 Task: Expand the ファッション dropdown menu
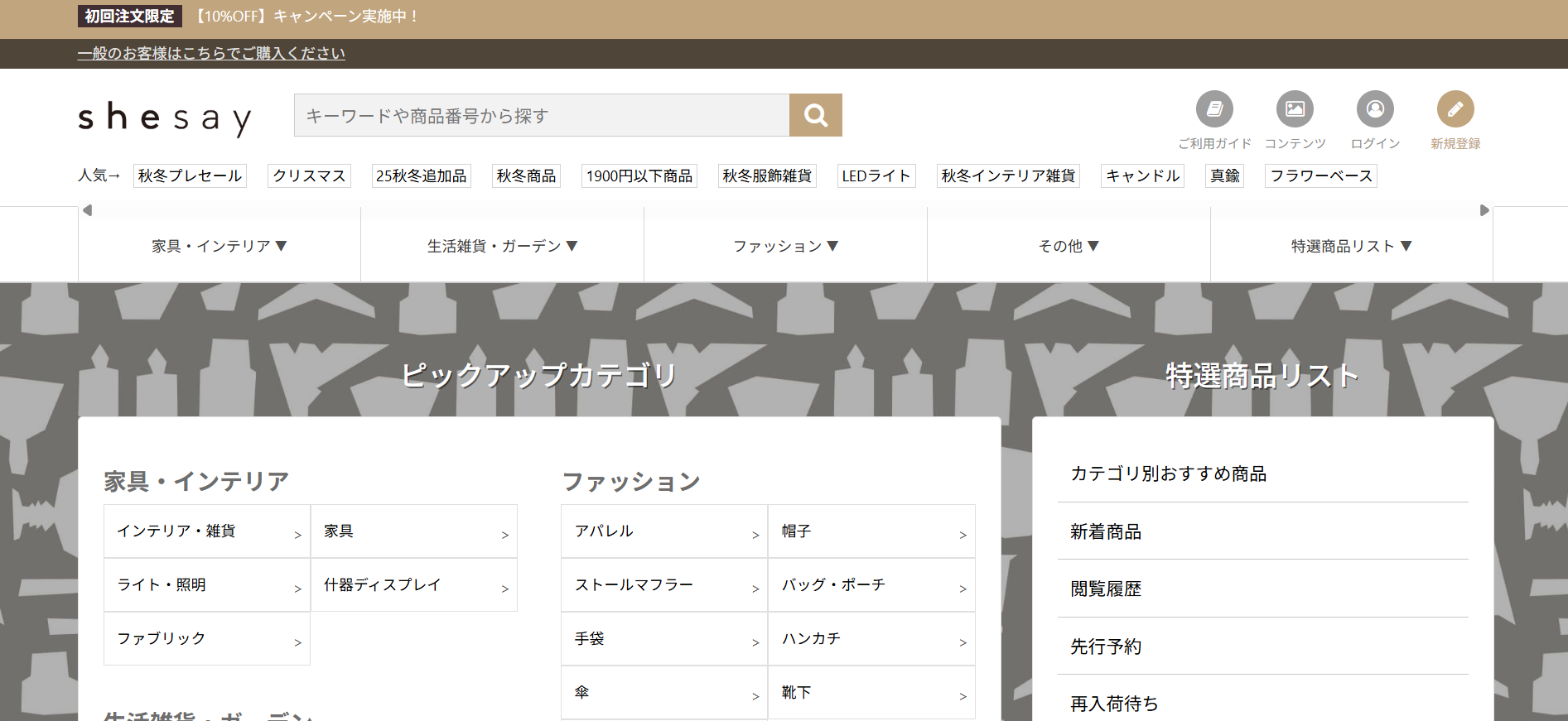(785, 246)
